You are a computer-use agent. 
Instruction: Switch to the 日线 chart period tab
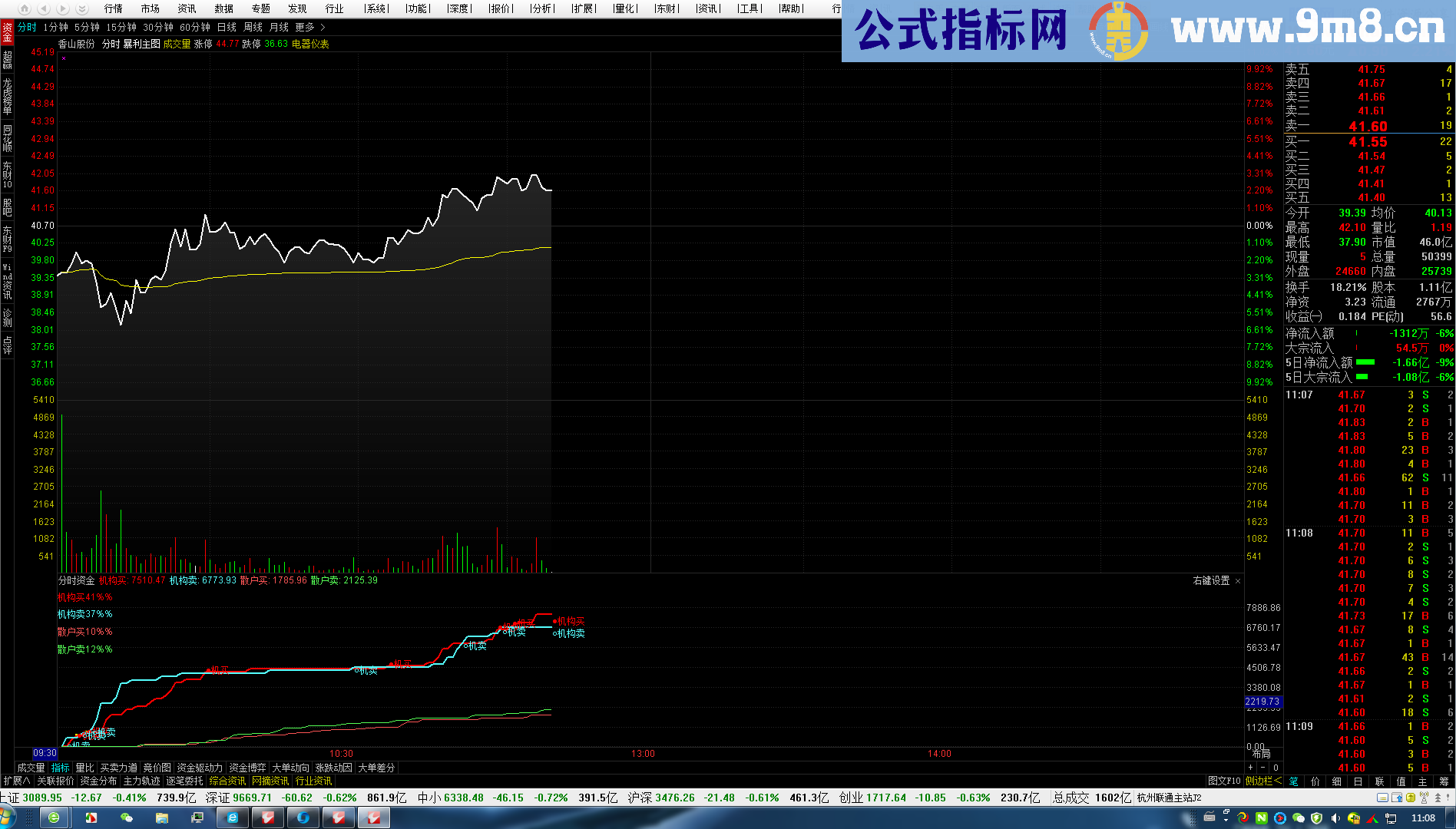click(227, 27)
